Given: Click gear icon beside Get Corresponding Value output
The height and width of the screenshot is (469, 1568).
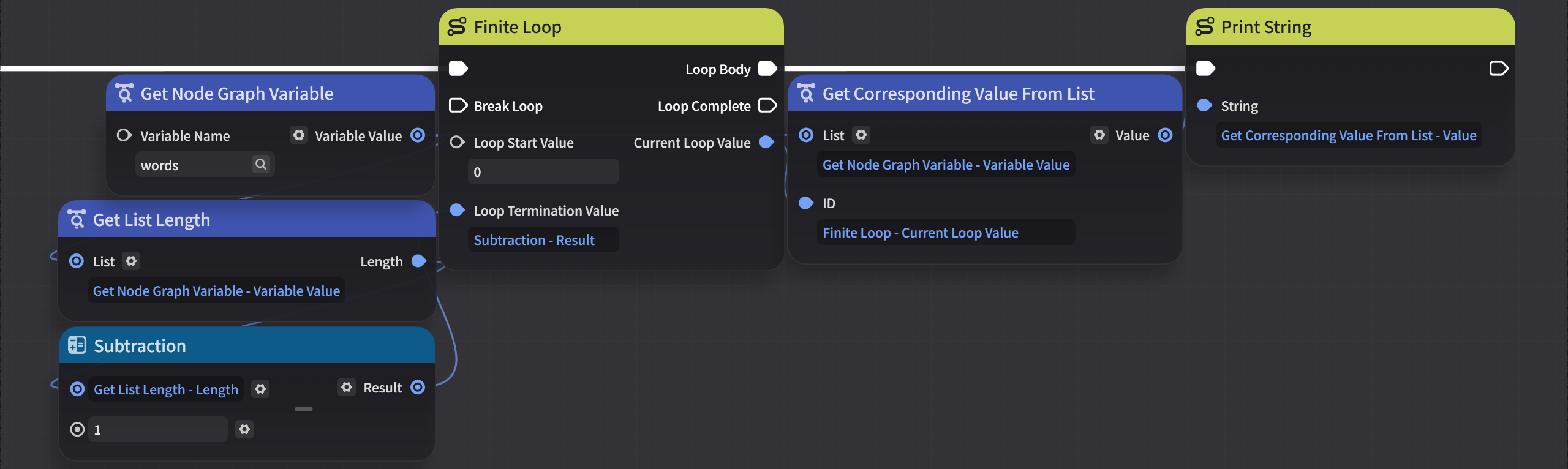Looking at the screenshot, I should coord(1099,135).
